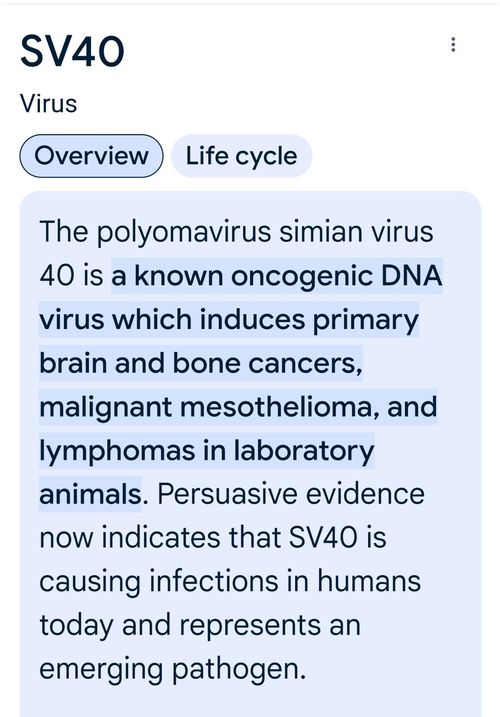Click the highlighted word 'animals'
The width and height of the screenshot is (500, 717).
click(x=90, y=495)
